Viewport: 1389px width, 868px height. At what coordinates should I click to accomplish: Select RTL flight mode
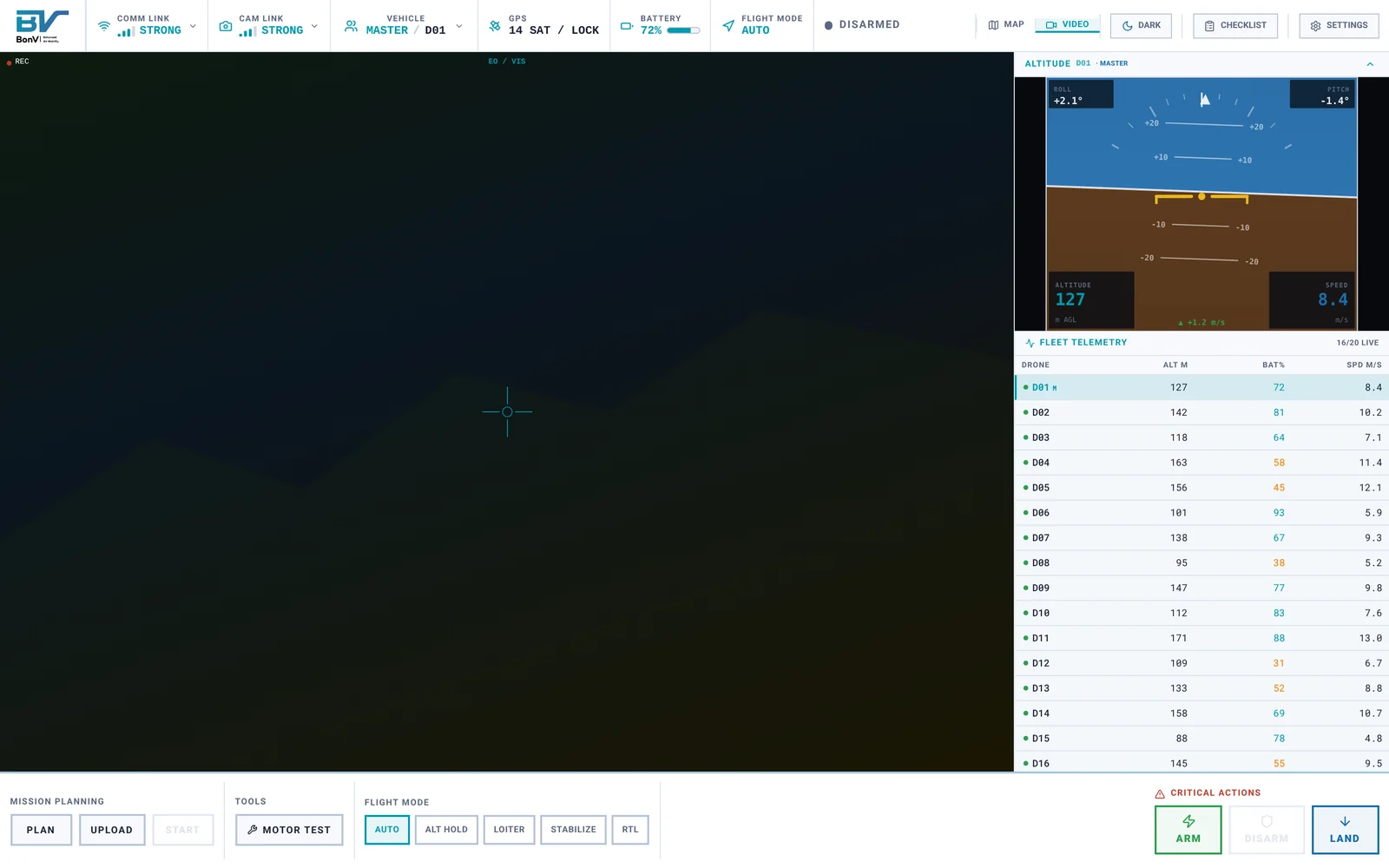click(630, 830)
